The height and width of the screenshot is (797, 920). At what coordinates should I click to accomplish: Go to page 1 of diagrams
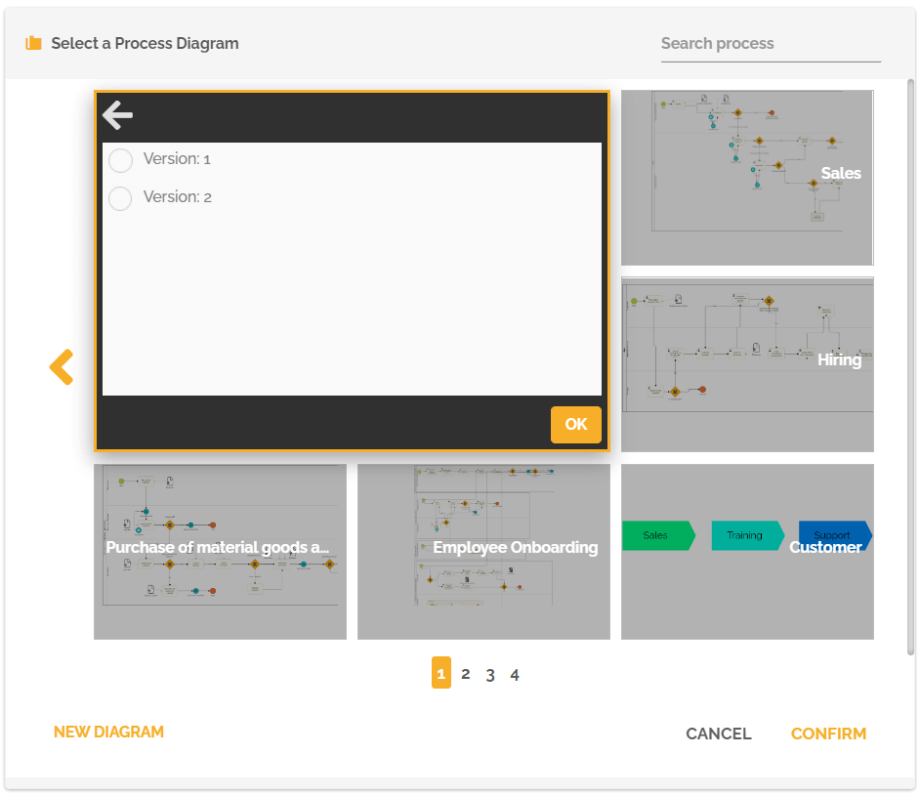click(x=441, y=674)
